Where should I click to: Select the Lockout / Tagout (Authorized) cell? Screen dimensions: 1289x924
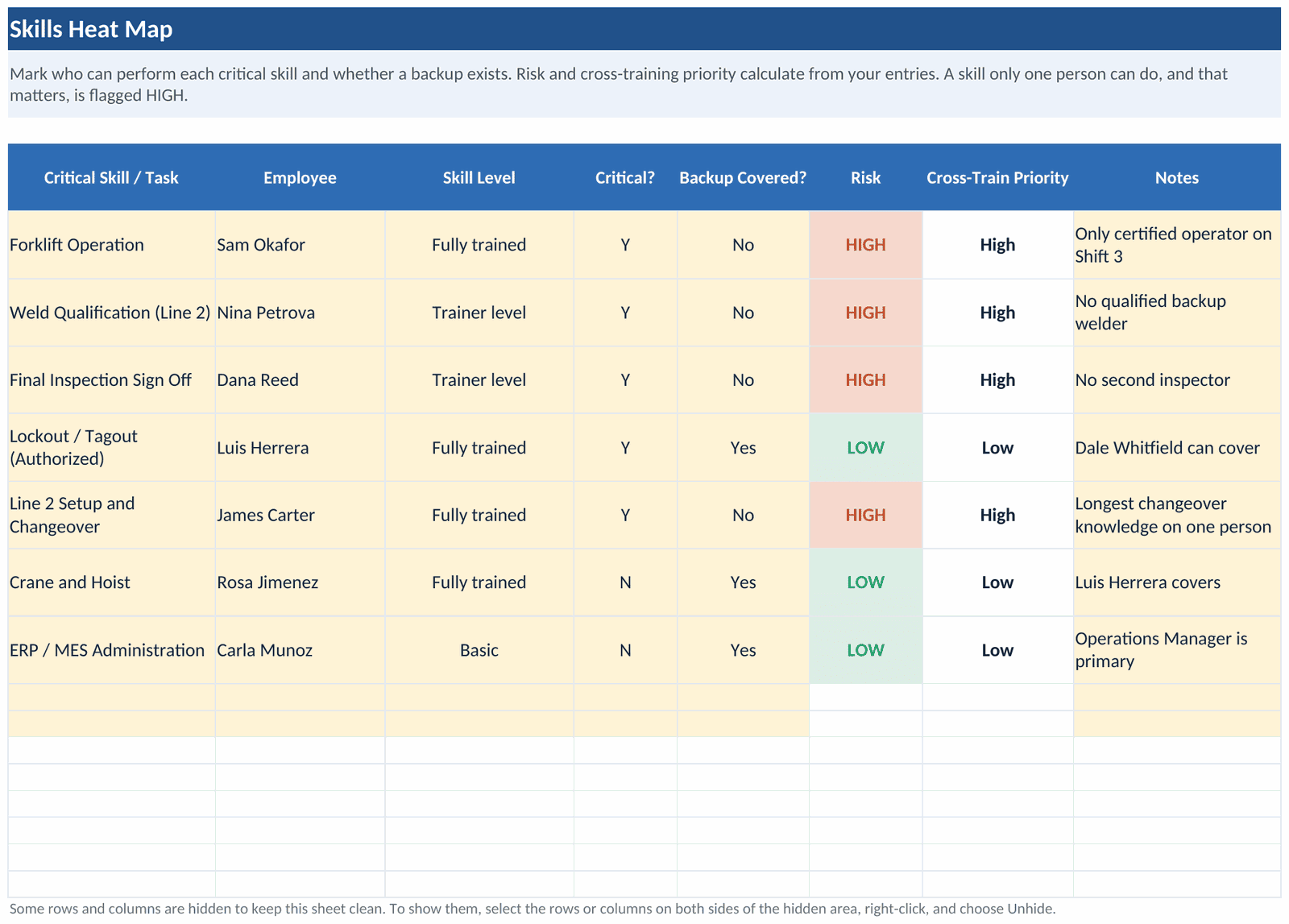pos(111,448)
